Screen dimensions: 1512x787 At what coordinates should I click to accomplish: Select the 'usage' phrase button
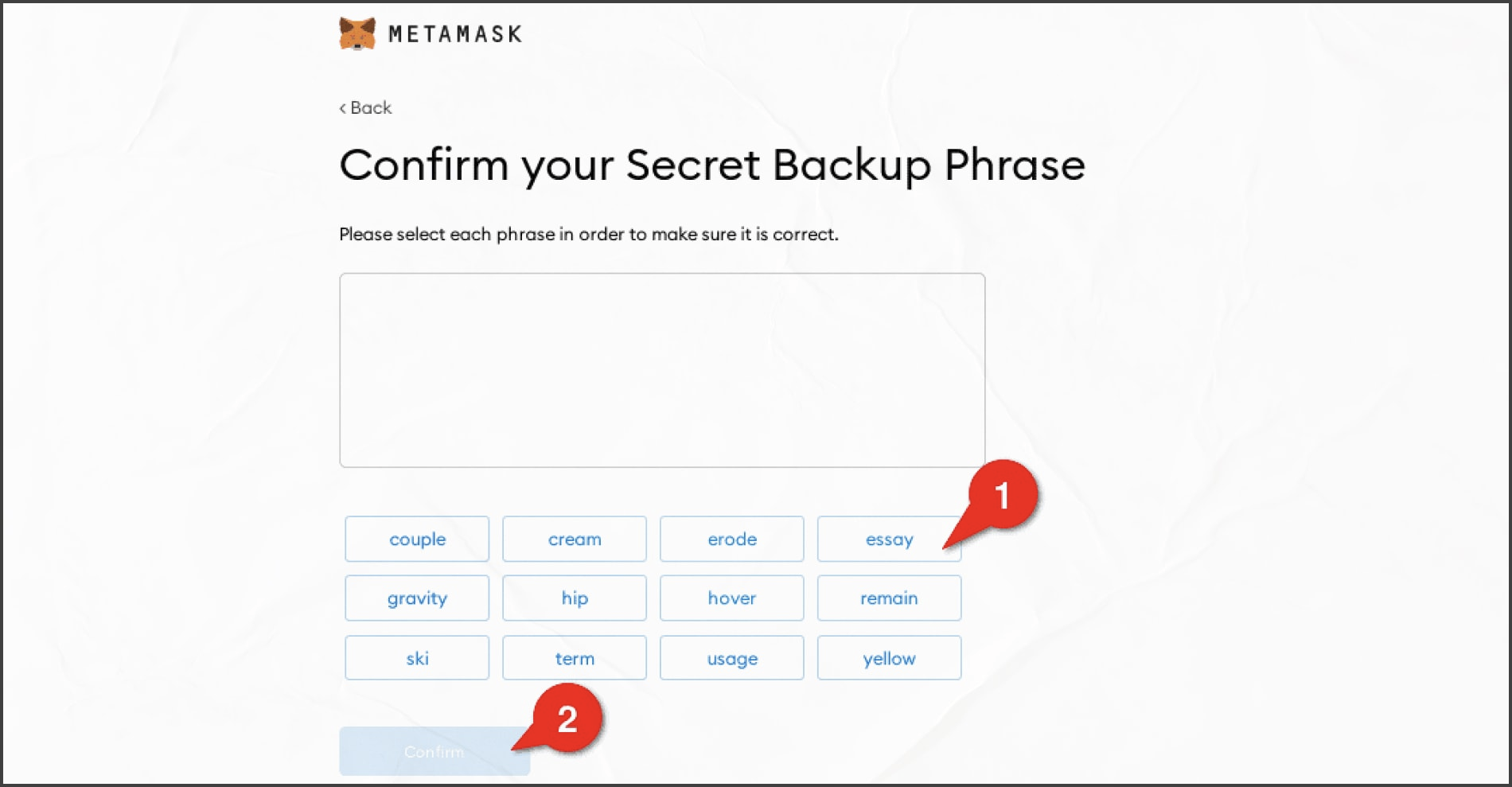point(732,658)
